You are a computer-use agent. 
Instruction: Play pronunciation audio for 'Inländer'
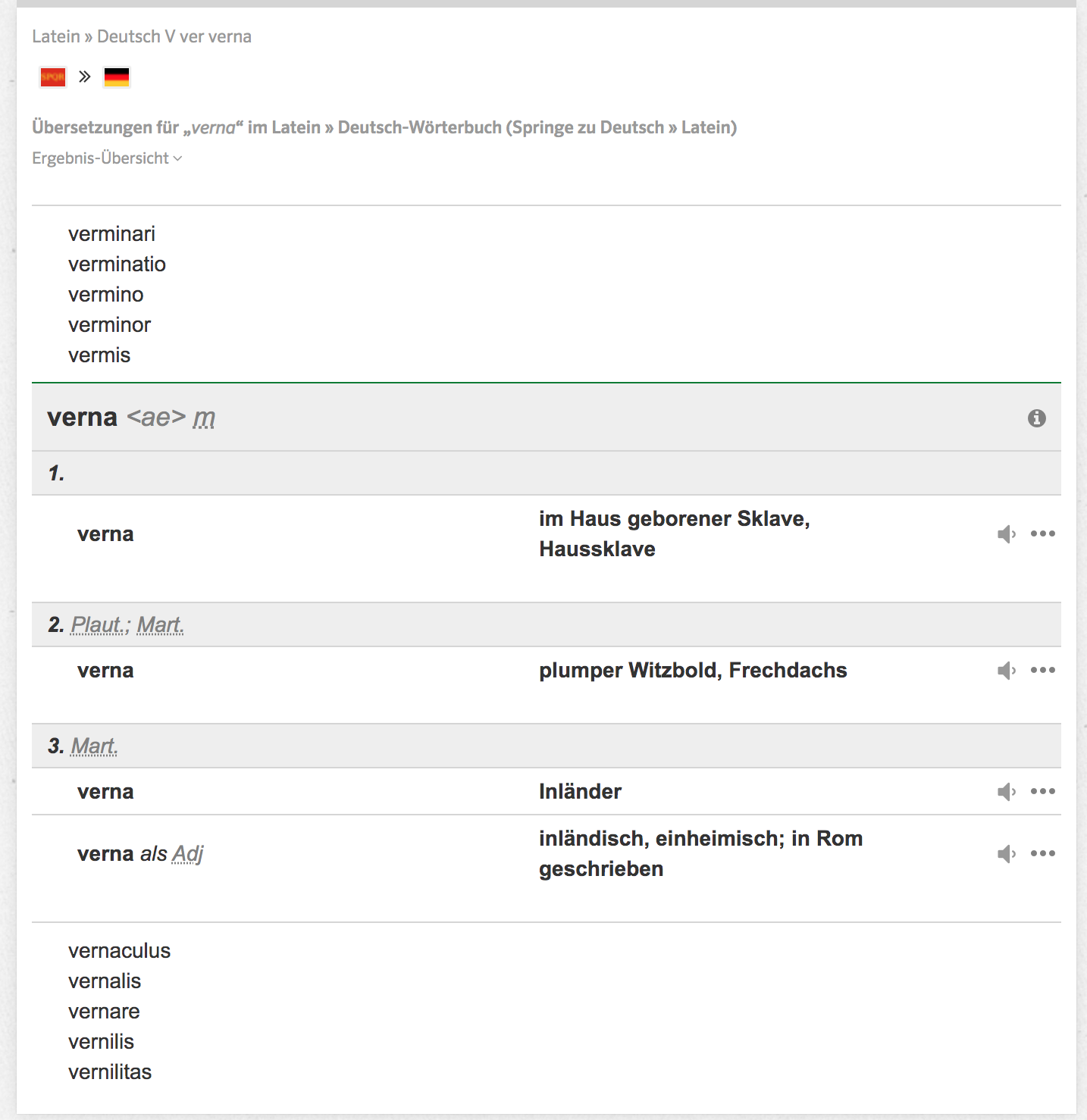click(x=1006, y=792)
